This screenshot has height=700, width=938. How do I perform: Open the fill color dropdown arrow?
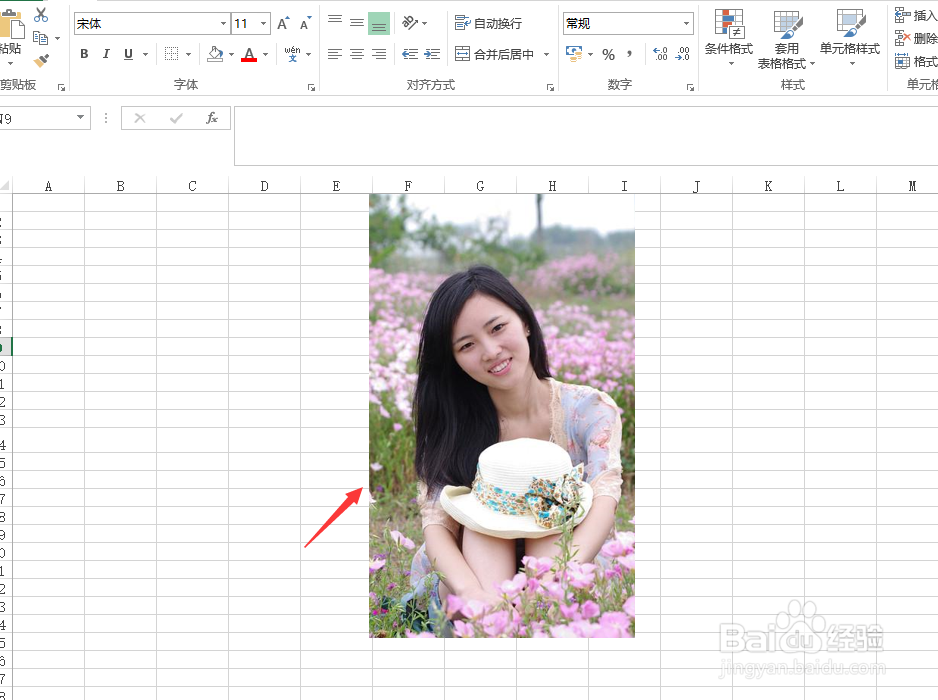click(x=232, y=54)
